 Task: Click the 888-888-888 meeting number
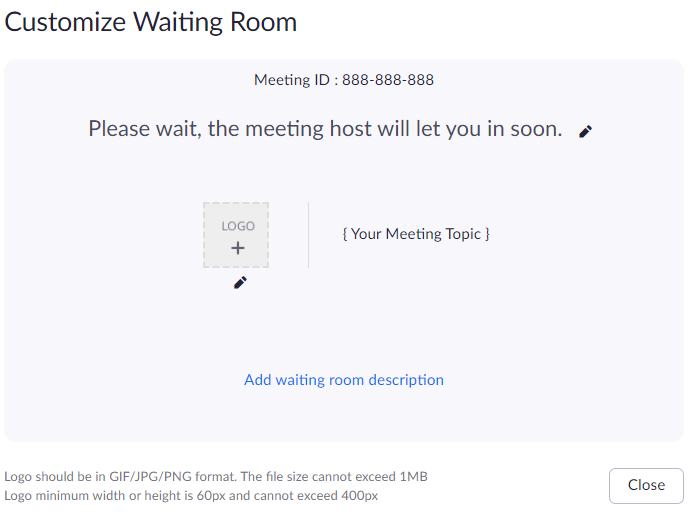point(388,80)
